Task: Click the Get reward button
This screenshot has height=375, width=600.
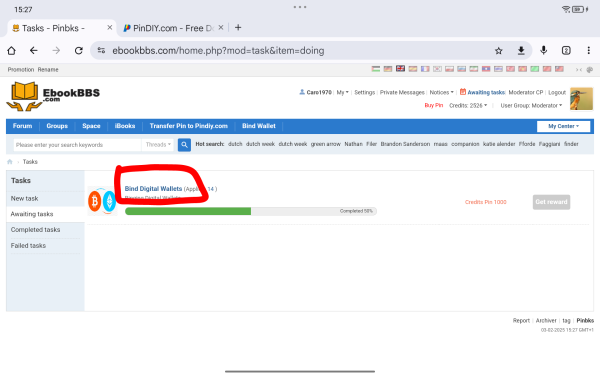Action: (x=551, y=202)
